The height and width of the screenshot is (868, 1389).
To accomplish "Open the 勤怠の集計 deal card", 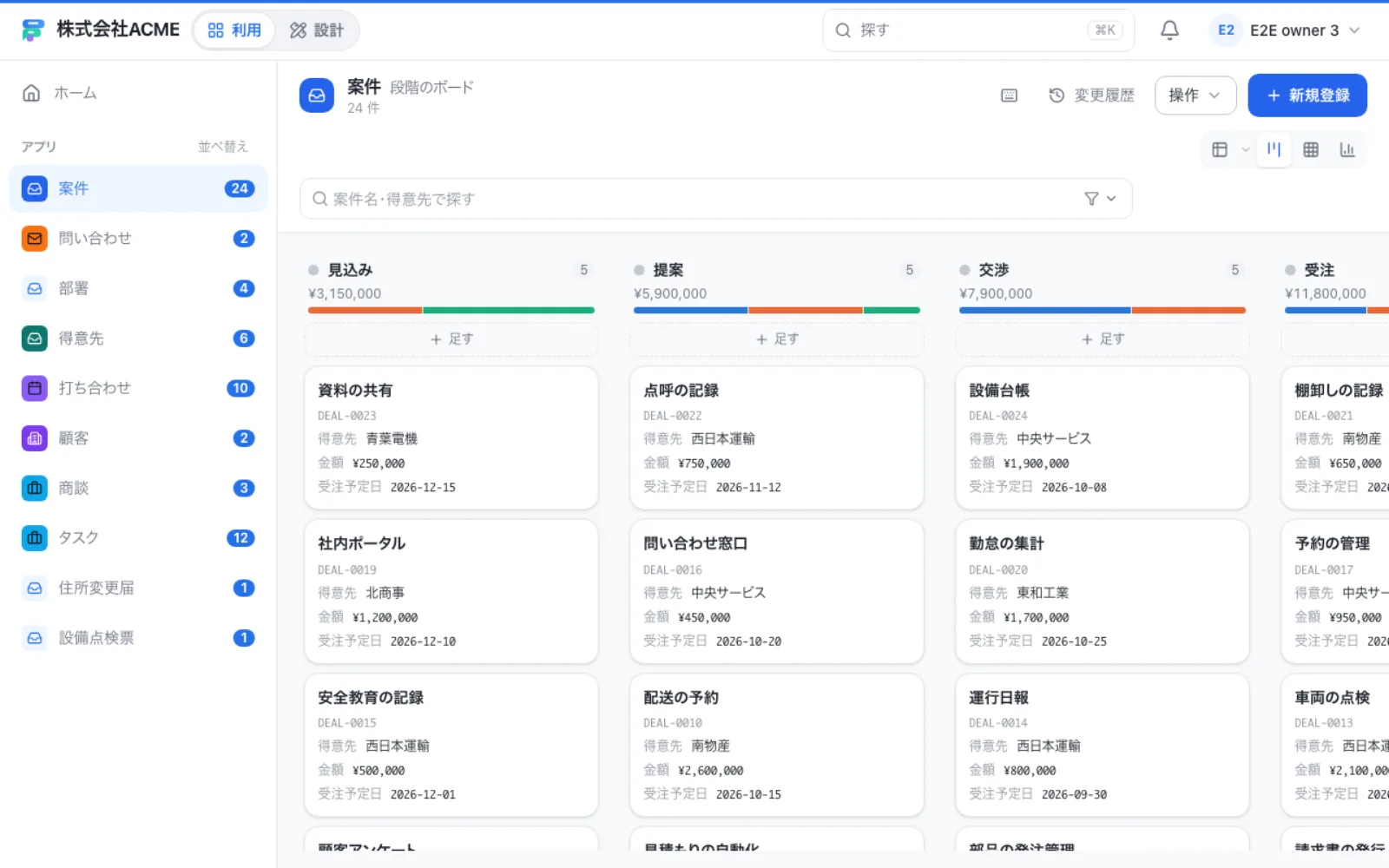I will (1103, 592).
